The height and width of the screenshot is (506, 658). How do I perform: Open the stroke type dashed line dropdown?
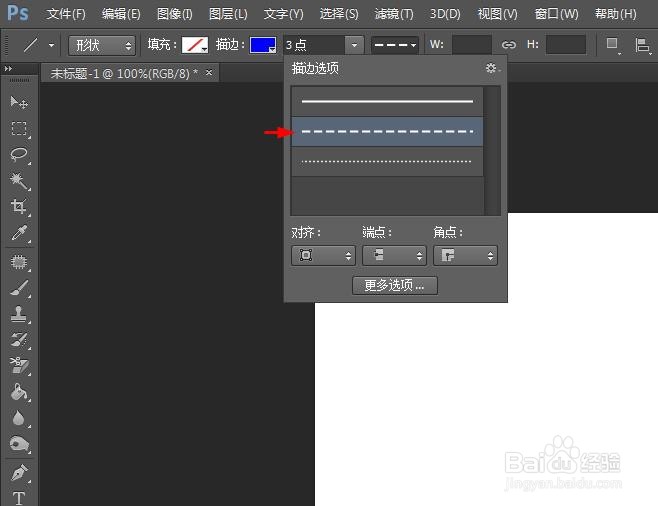click(x=395, y=45)
